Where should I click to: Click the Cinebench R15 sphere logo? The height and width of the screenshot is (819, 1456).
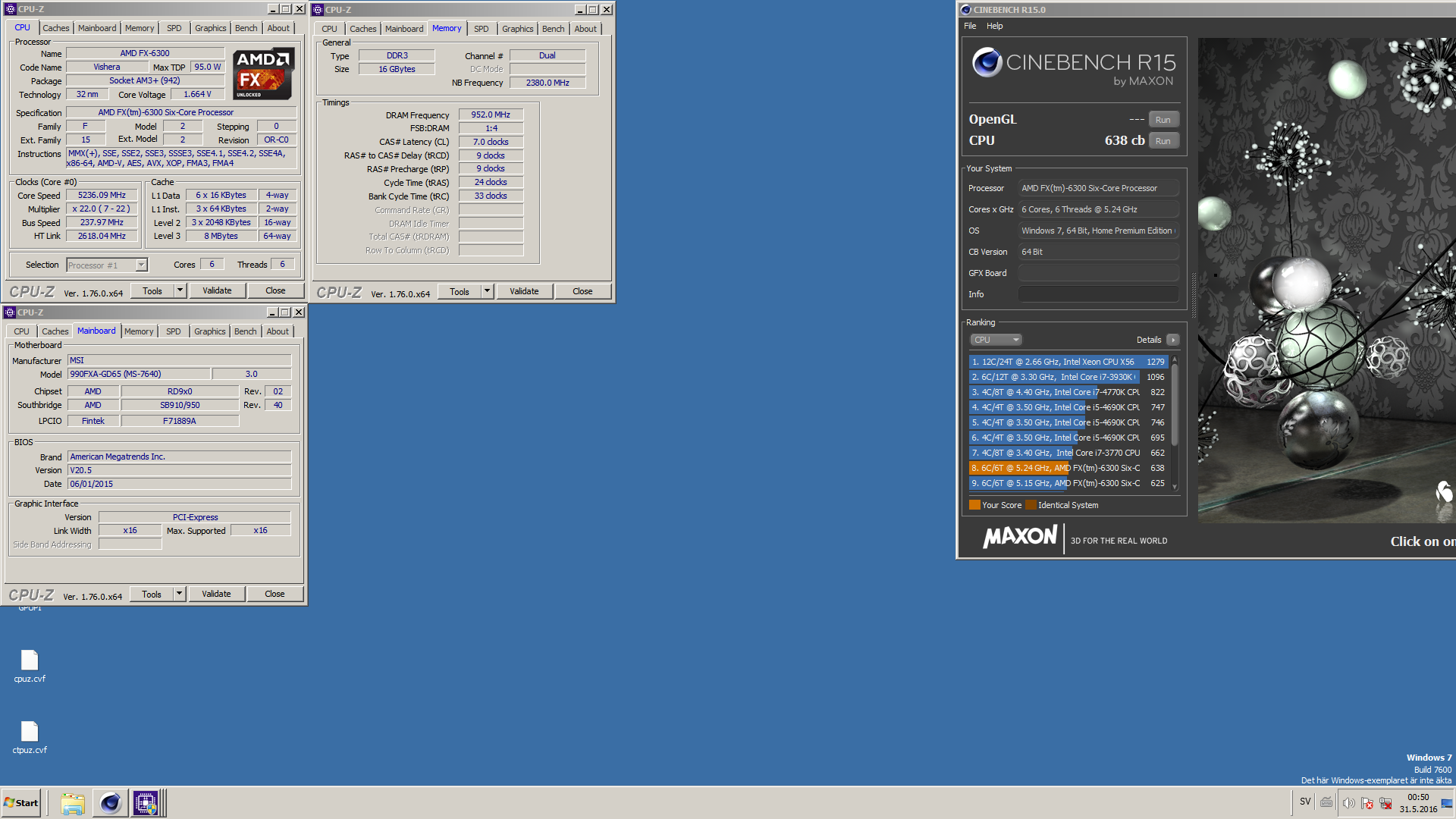(987, 62)
